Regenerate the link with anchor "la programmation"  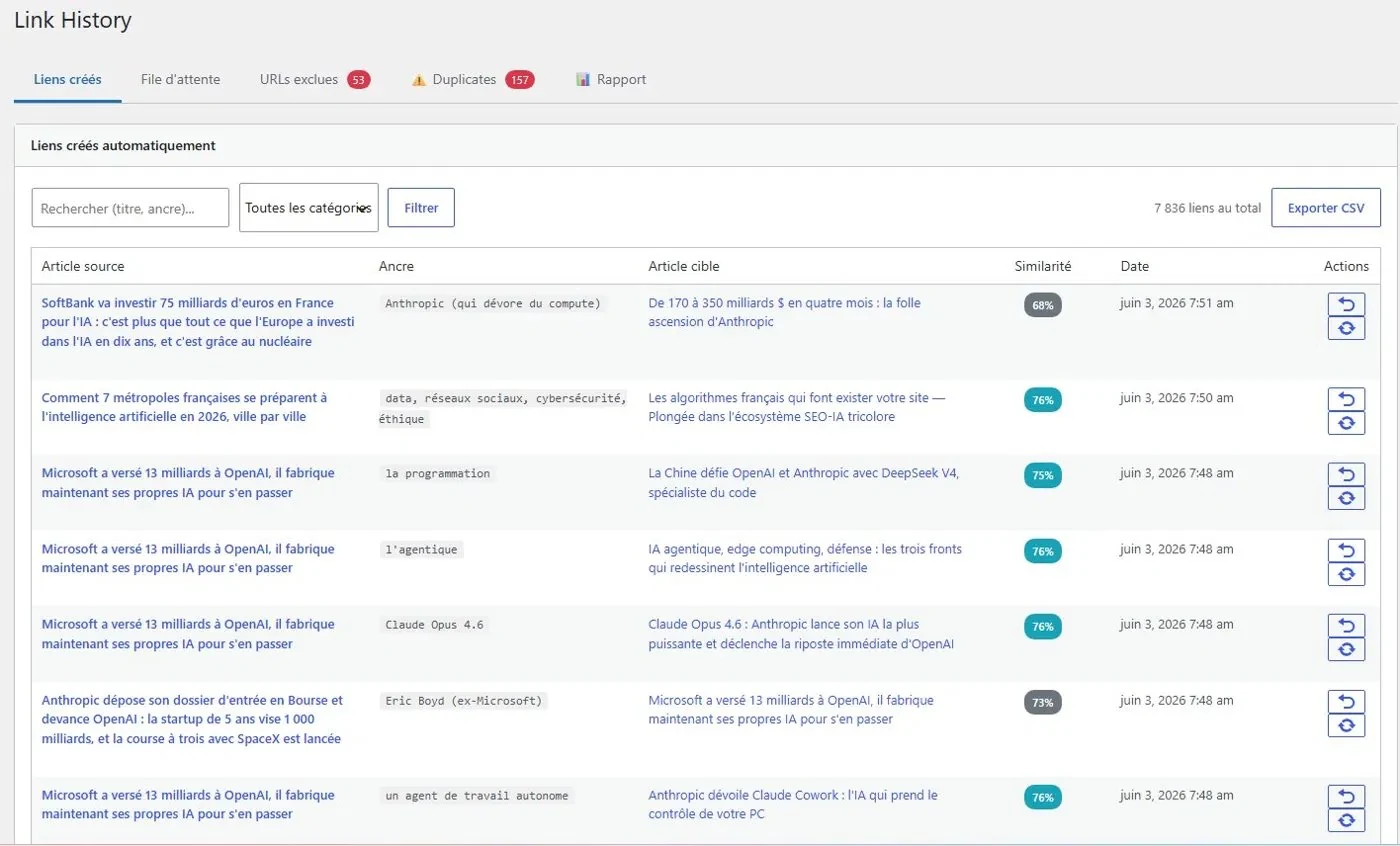(x=1346, y=498)
